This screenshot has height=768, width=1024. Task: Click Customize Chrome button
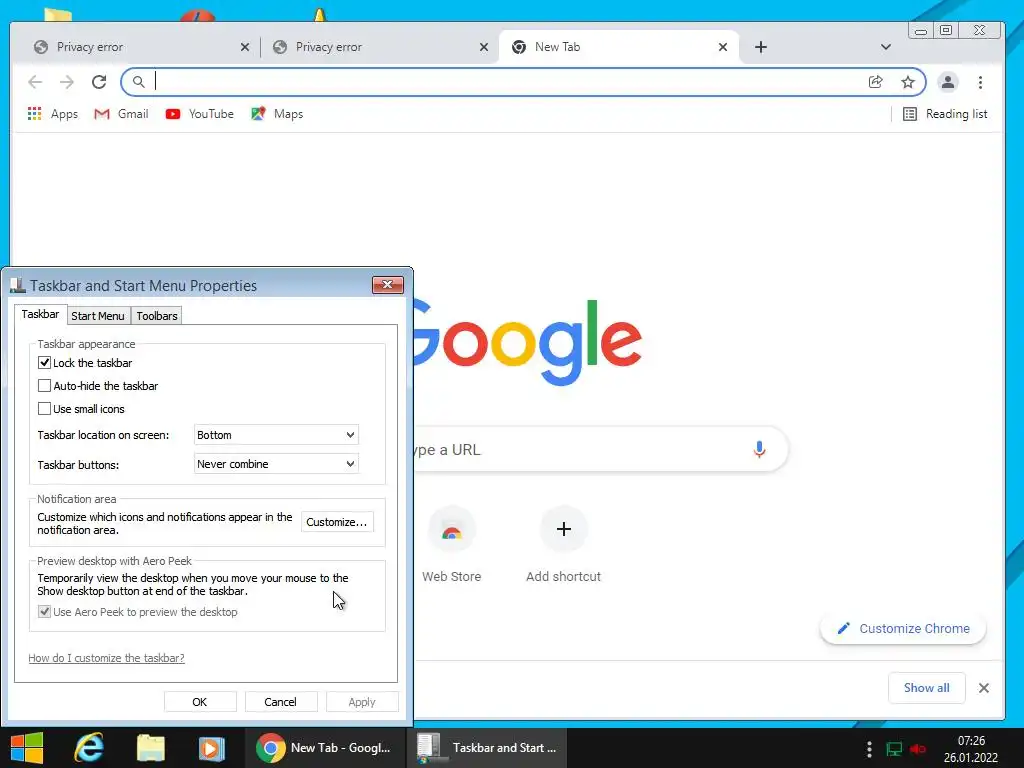coord(903,628)
